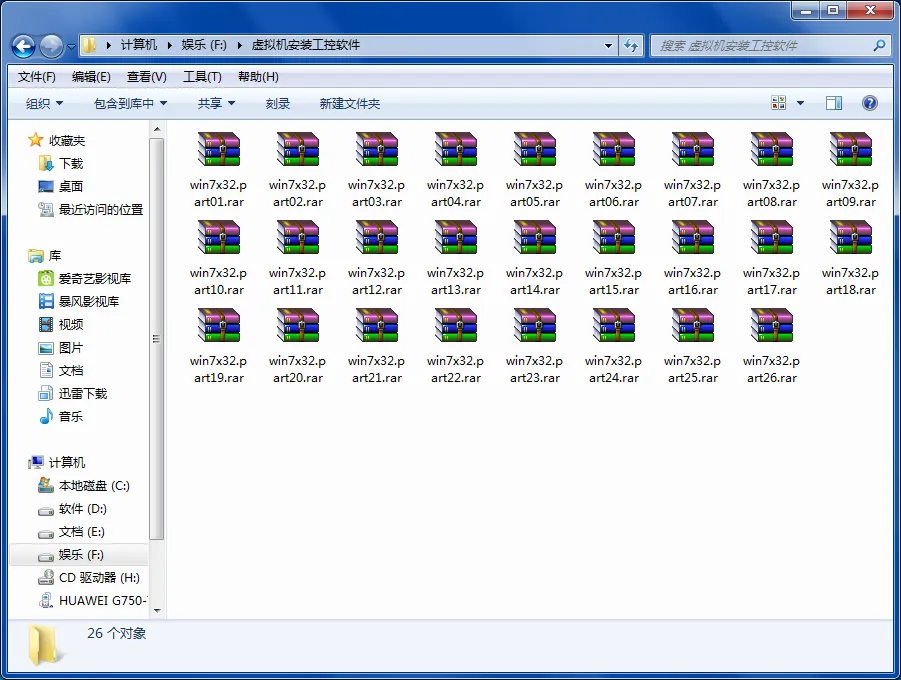Open the 迅雷下载 library
Screen dimensions: 901x680
point(74,394)
